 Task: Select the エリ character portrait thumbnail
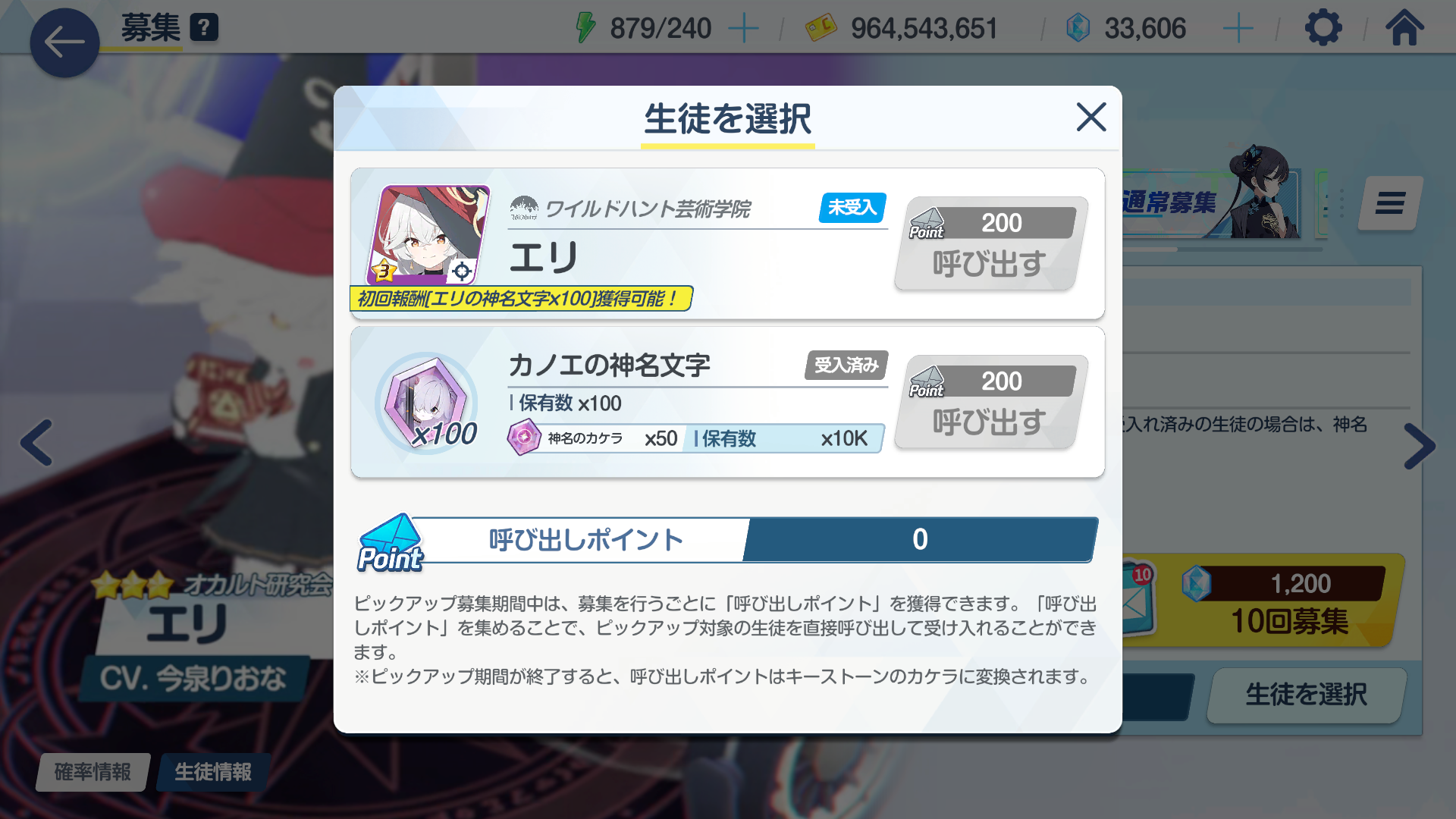click(x=428, y=235)
